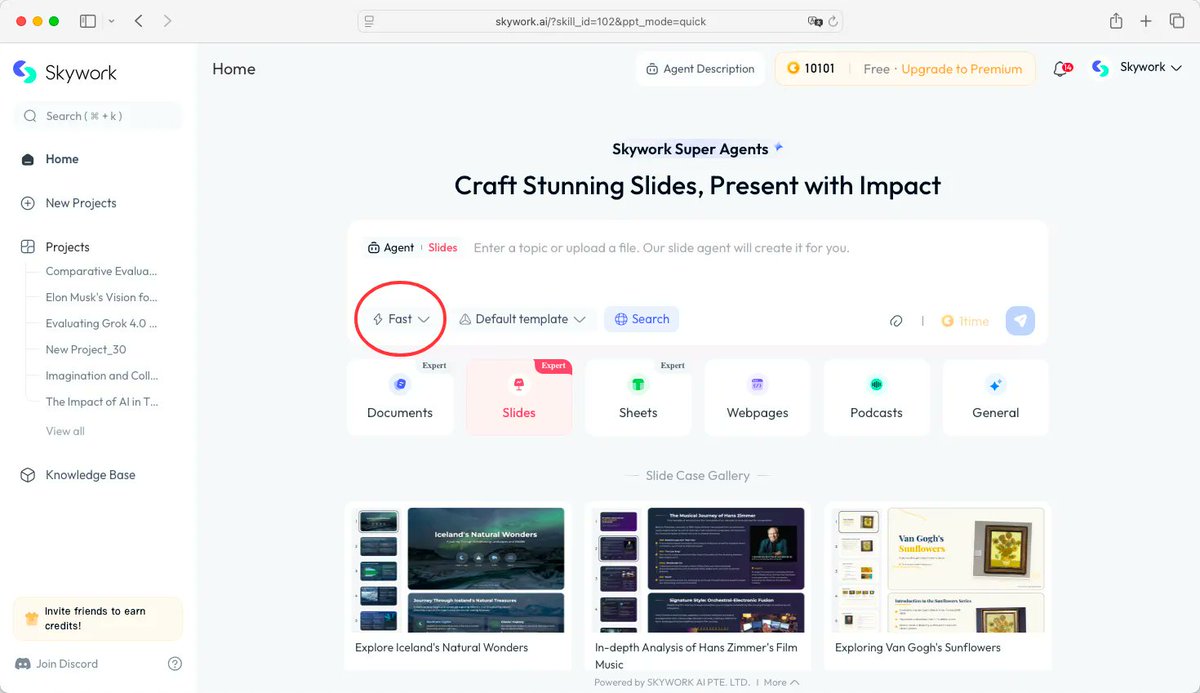Click the attachment link icon

pyautogui.click(x=896, y=321)
